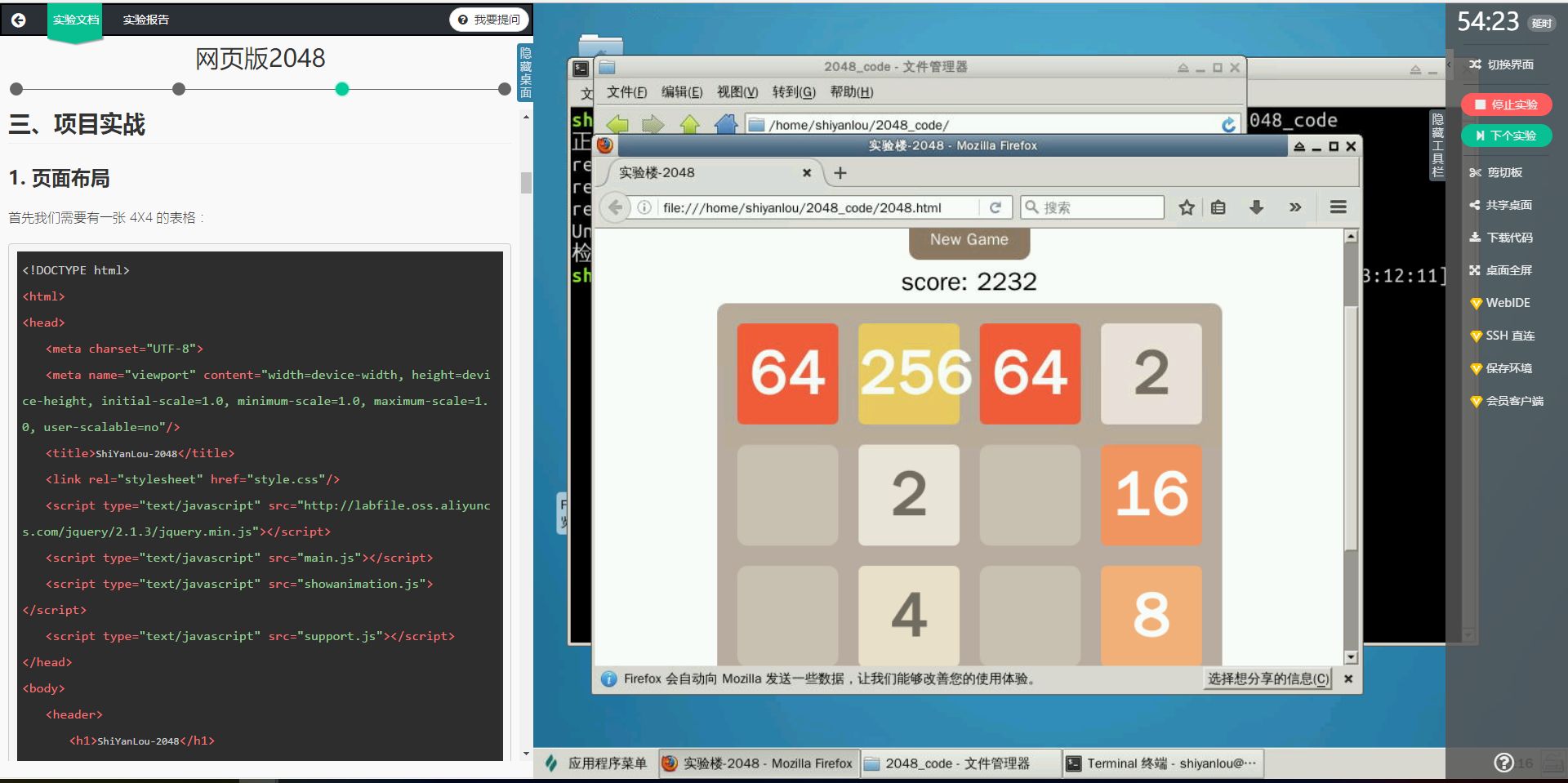Click the 下载代码 option
Image resolution: width=1568 pixels, height=783 pixels.
[x=1501, y=238]
